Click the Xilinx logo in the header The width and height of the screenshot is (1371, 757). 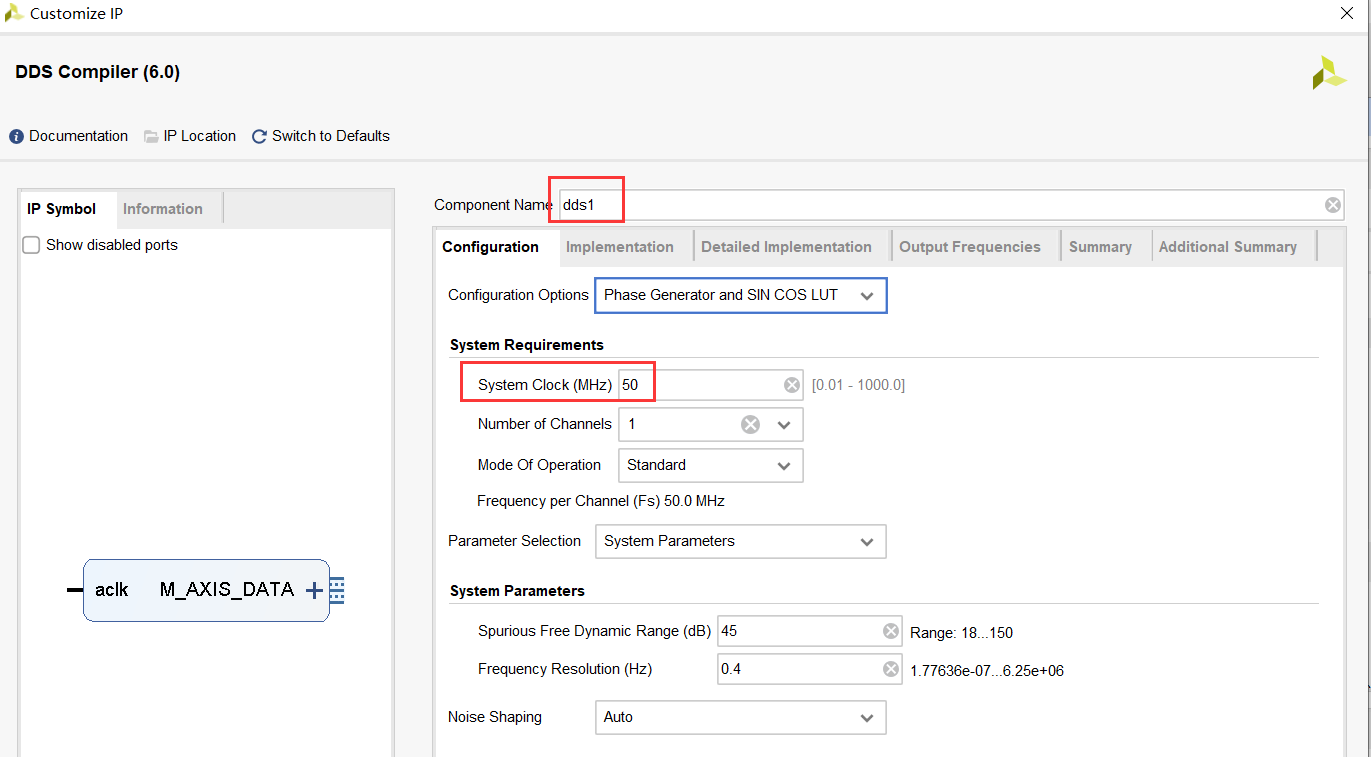point(1329,73)
